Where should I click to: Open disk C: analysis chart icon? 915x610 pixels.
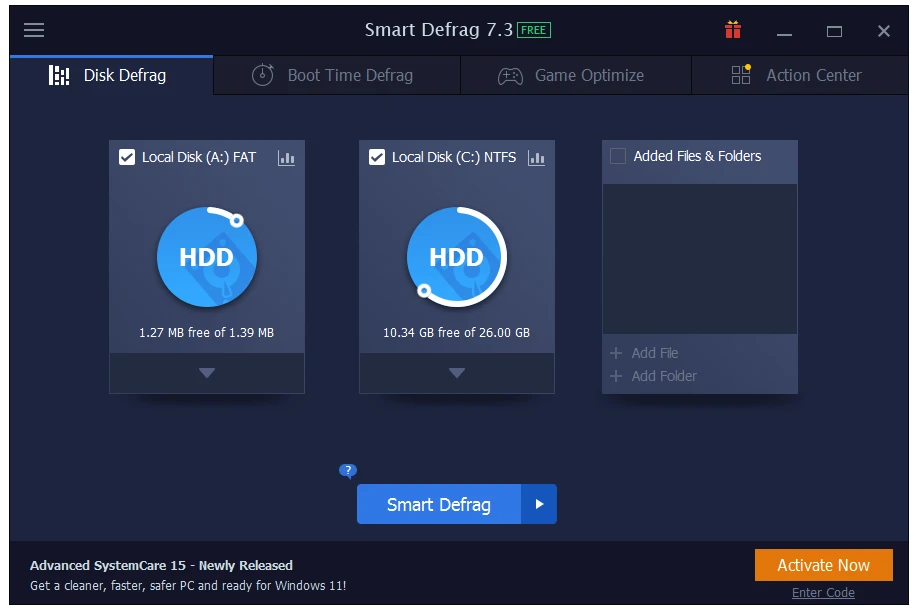click(x=536, y=158)
